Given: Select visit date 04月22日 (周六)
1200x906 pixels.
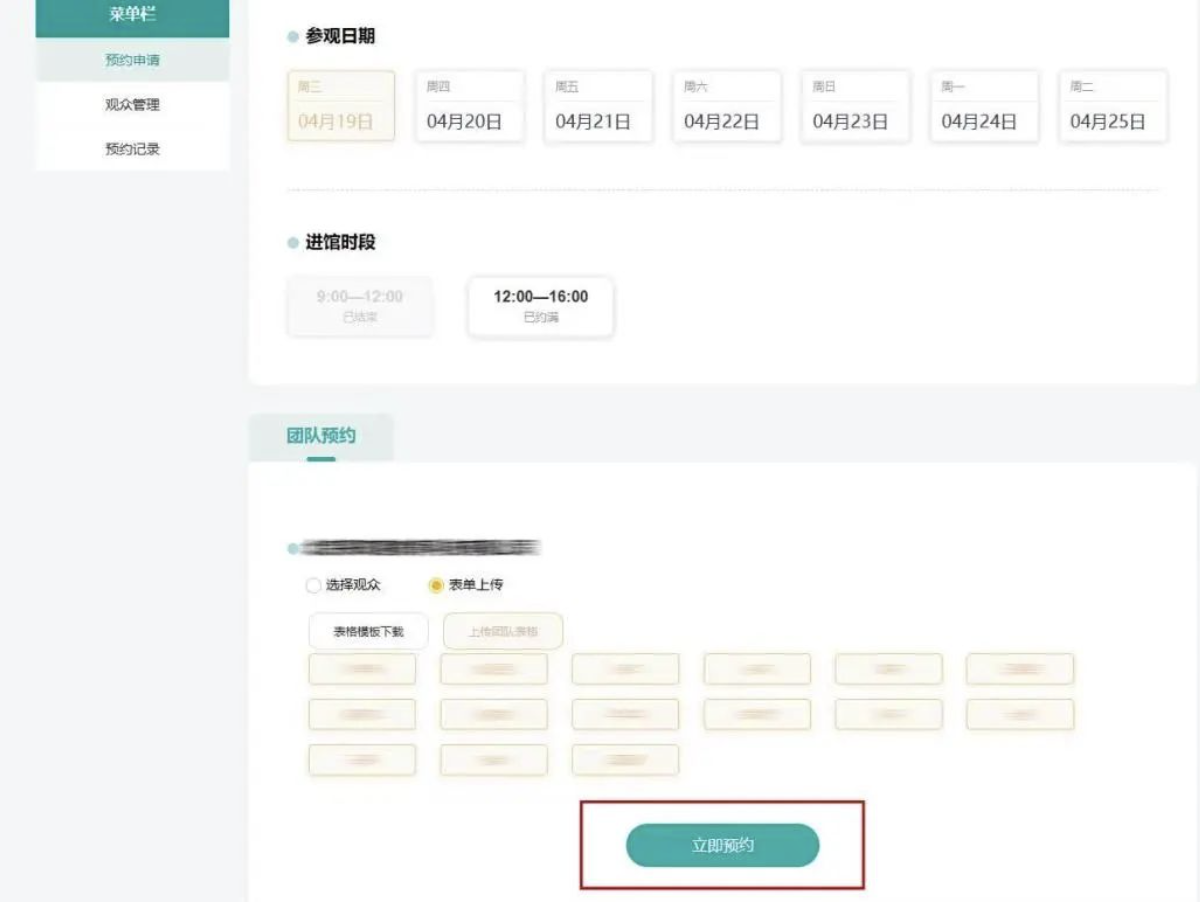Looking at the screenshot, I should pyautogui.click(x=727, y=106).
